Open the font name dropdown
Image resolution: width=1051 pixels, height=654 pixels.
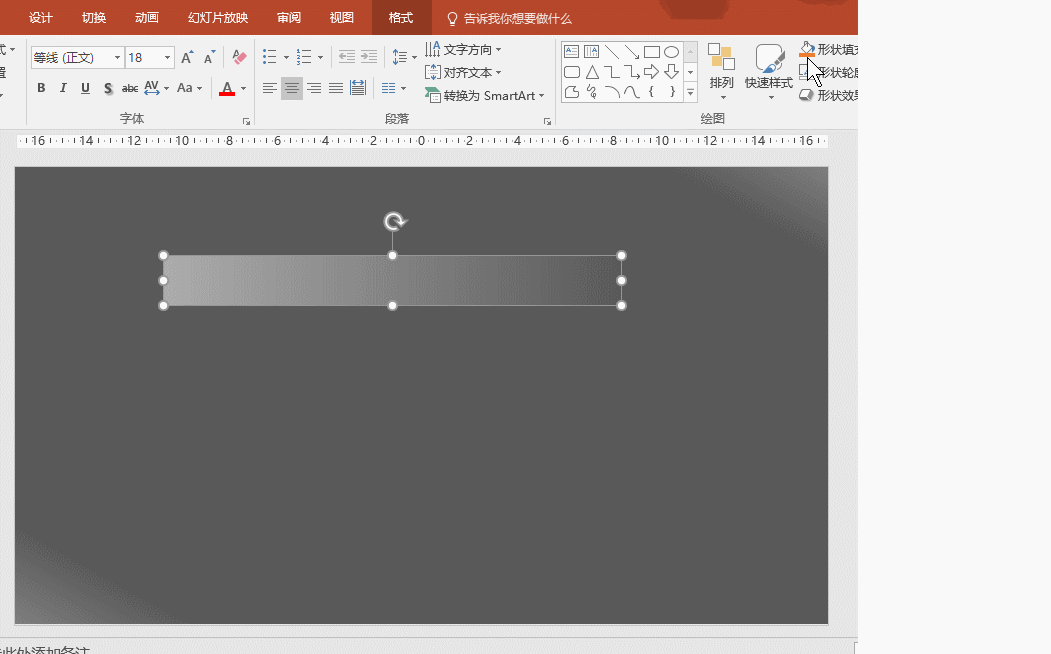tap(117, 58)
